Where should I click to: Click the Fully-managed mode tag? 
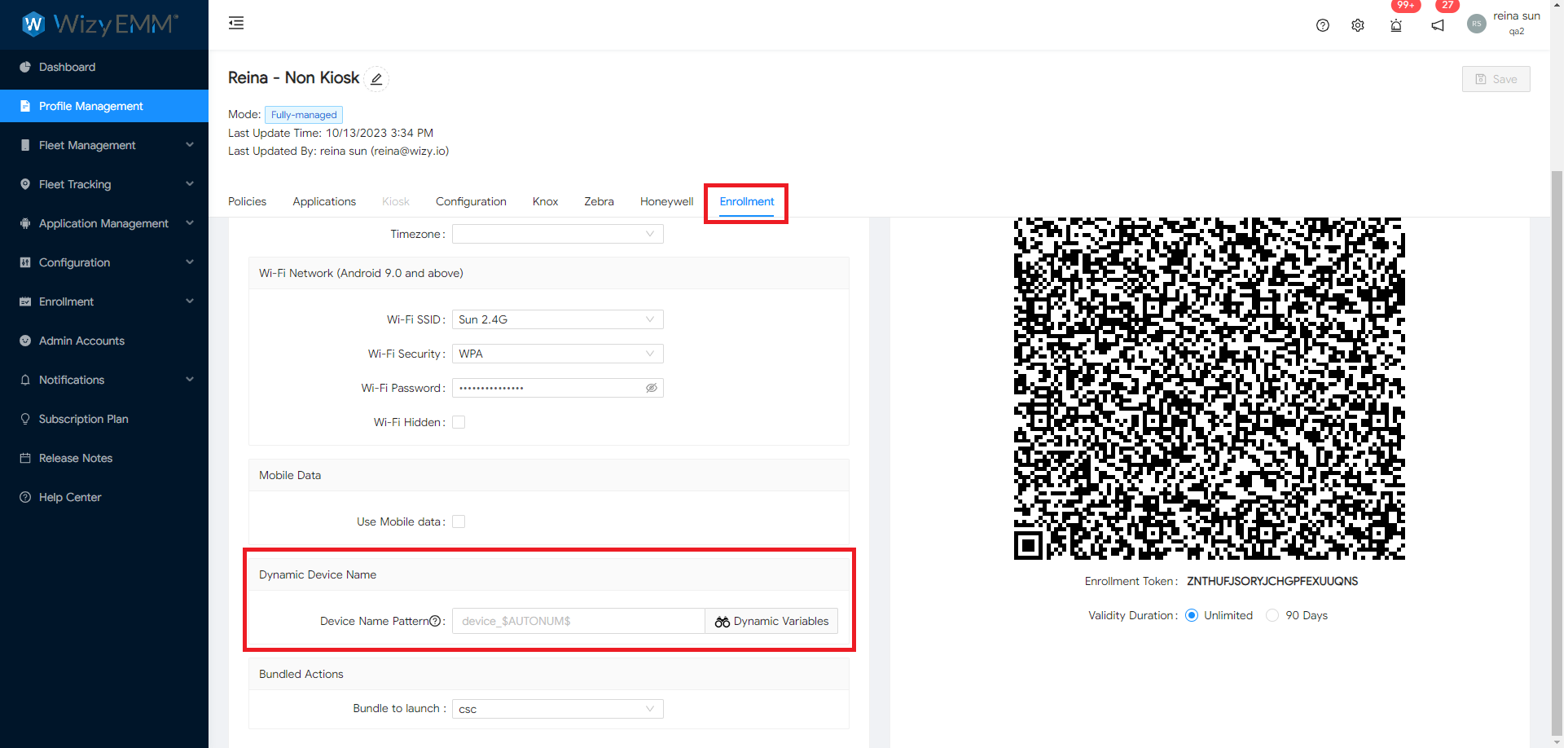304,115
